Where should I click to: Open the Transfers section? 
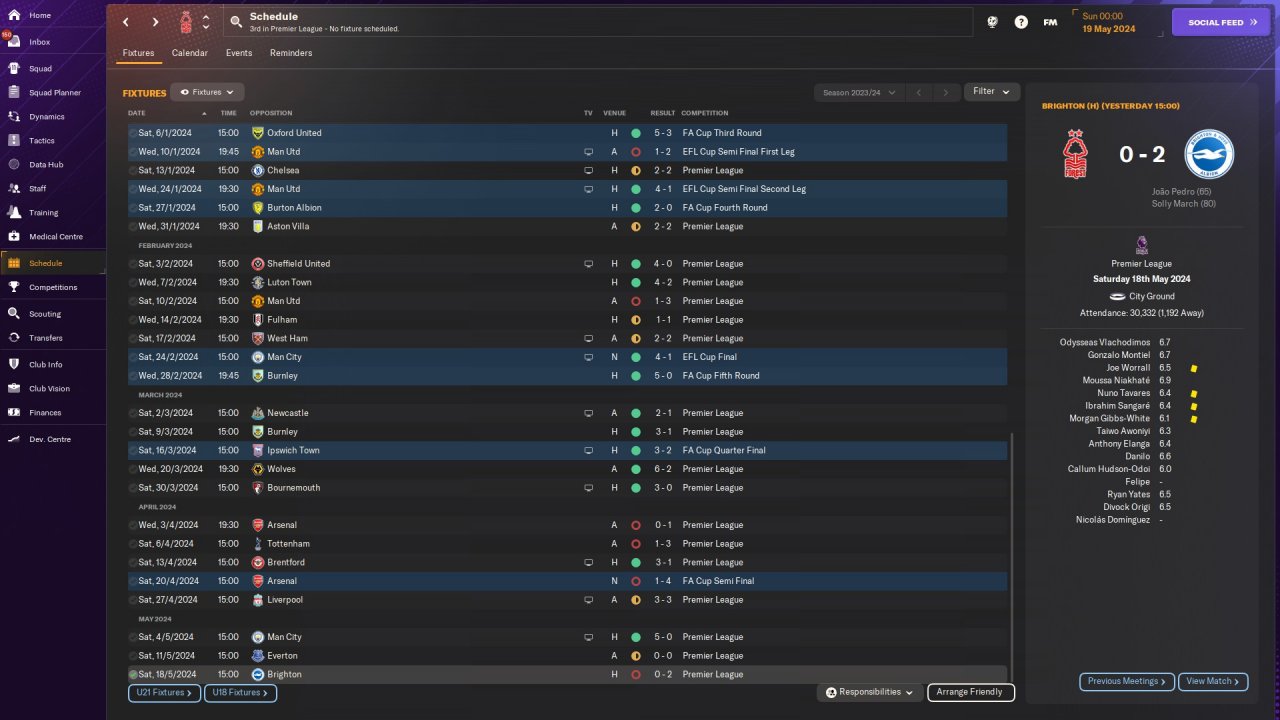pos(46,338)
